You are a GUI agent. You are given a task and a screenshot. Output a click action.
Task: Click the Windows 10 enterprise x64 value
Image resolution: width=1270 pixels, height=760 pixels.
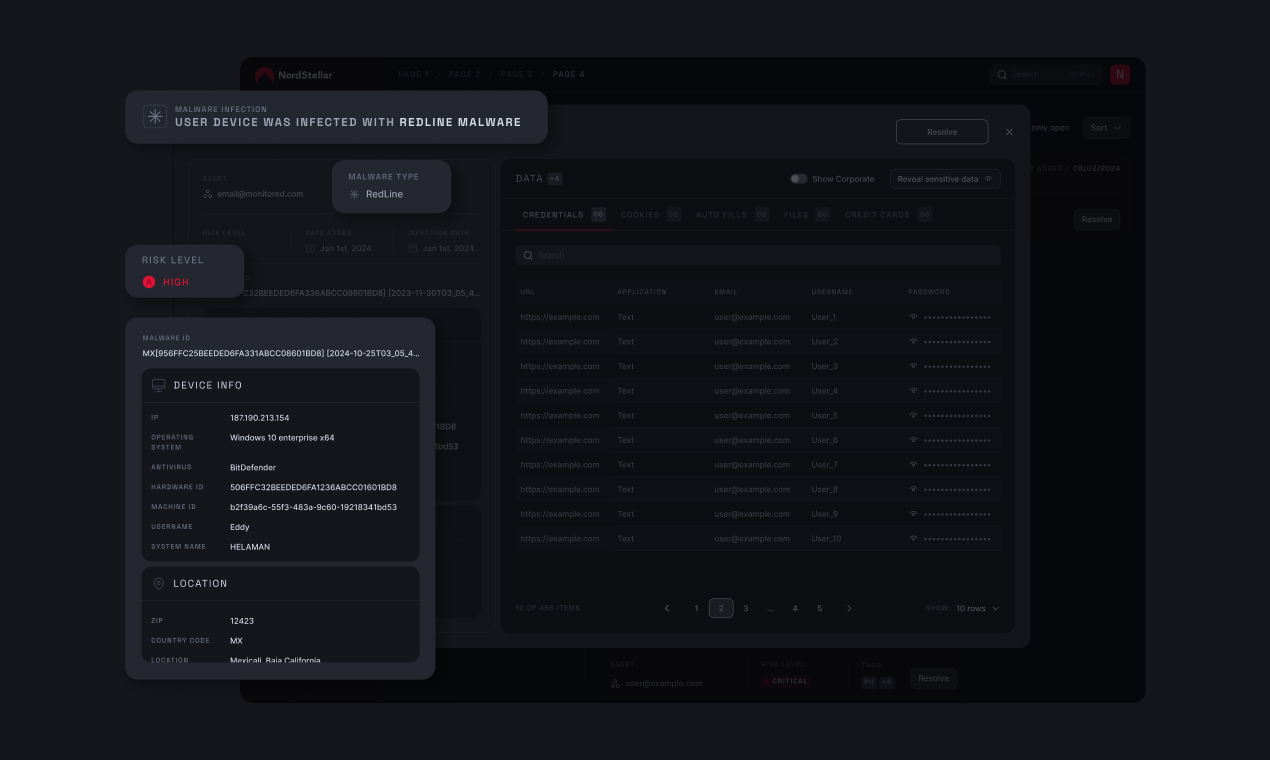pyautogui.click(x=282, y=437)
